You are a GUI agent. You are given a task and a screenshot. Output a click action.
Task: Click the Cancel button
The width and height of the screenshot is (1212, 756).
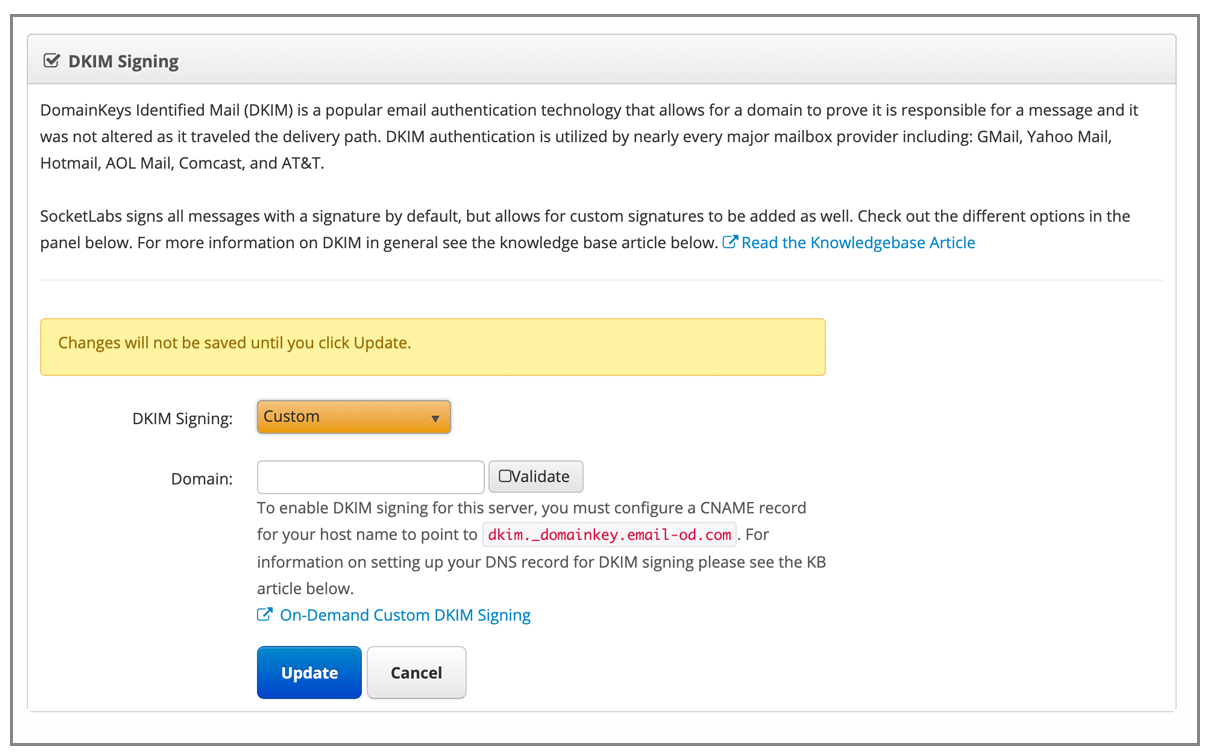pos(416,672)
